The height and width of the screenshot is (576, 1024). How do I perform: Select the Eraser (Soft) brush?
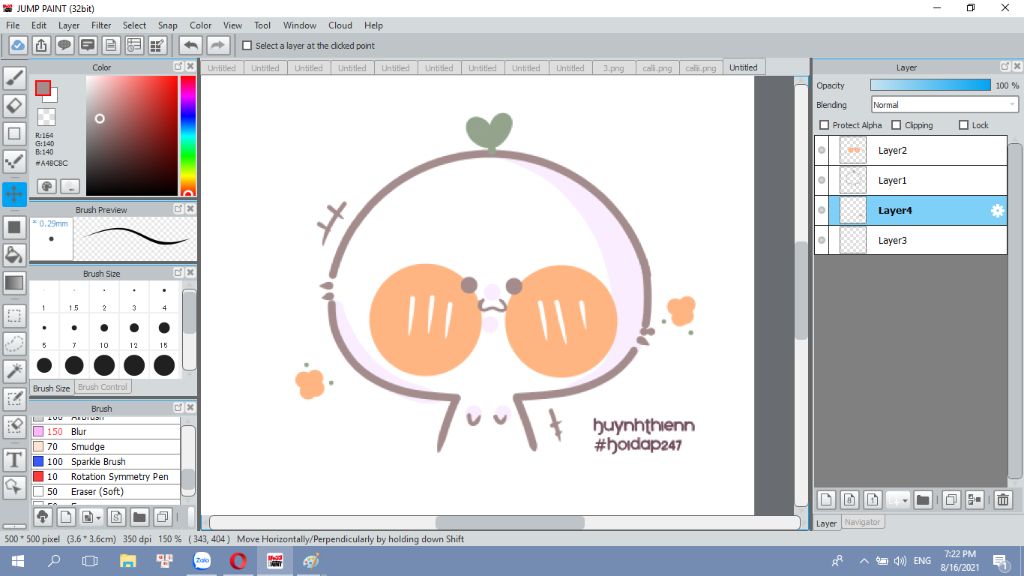(106, 492)
